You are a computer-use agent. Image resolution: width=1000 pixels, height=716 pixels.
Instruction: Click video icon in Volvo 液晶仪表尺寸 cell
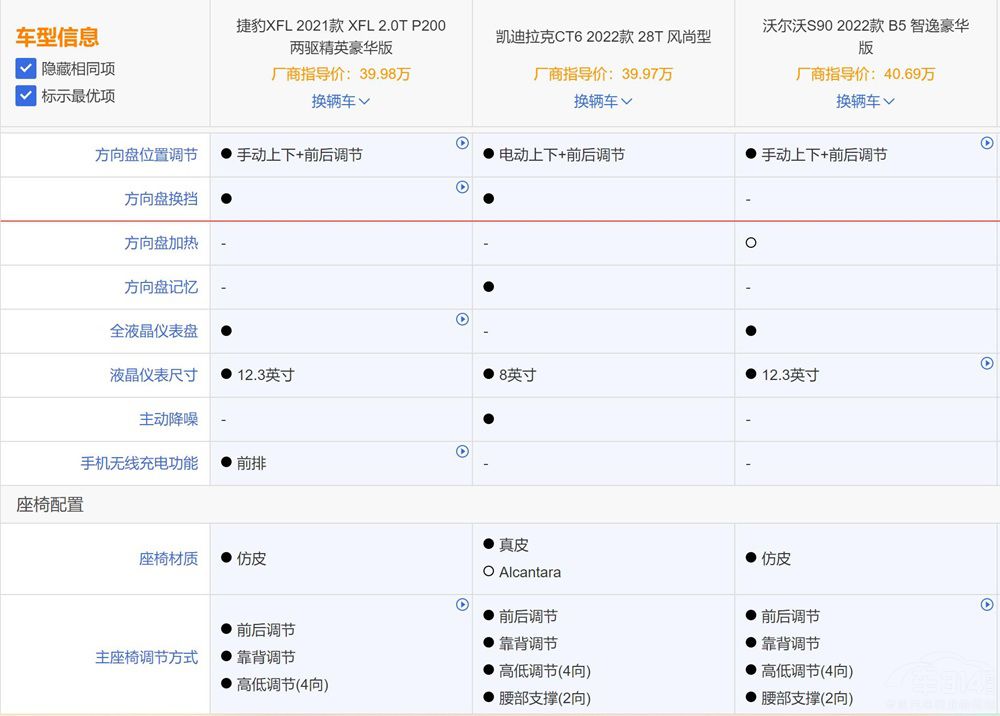987,363
